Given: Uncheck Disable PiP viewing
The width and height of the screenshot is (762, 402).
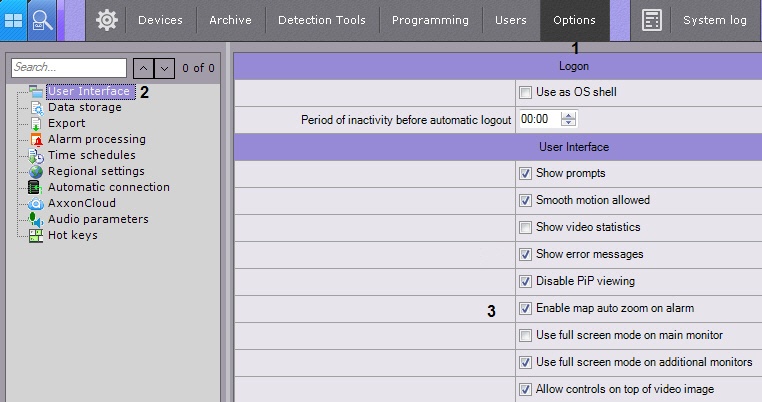Looking at the screenshot, I should click(526, 282).
